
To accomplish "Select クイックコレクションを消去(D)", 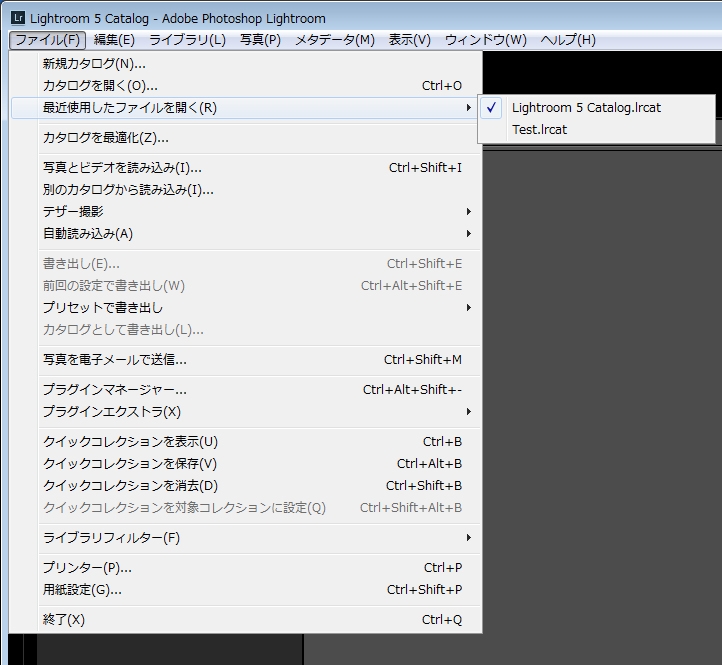I will 246,486.
